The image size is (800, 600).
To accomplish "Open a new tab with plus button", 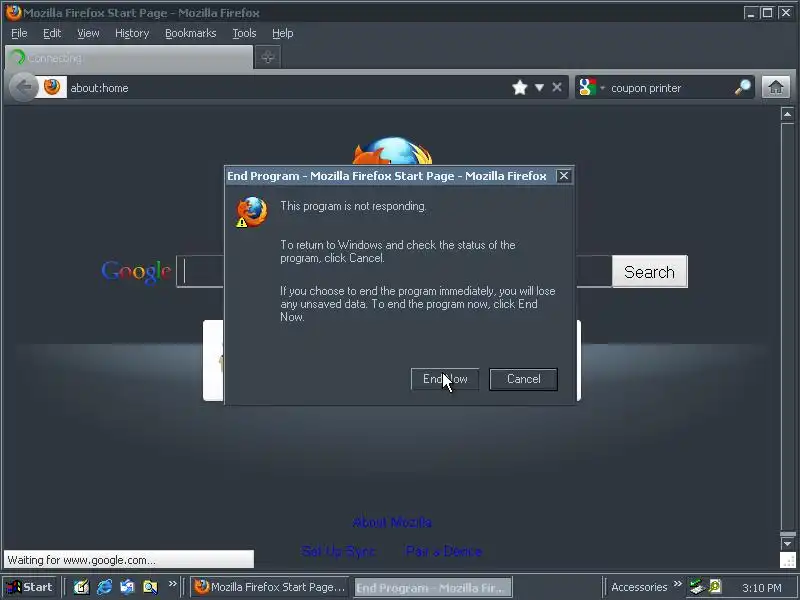I will click(x=267, y=58).
